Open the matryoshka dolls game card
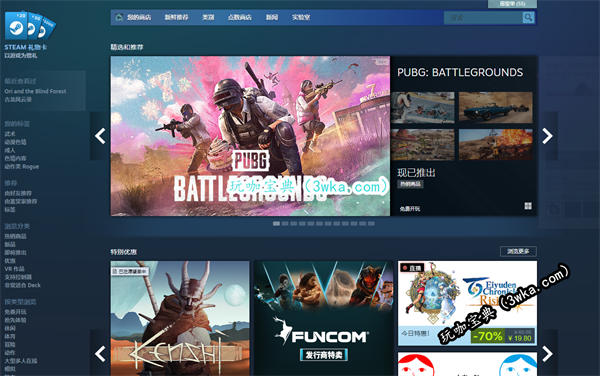Image resolution: width=600 pixels, height=376 pixels. coord(467,364)
